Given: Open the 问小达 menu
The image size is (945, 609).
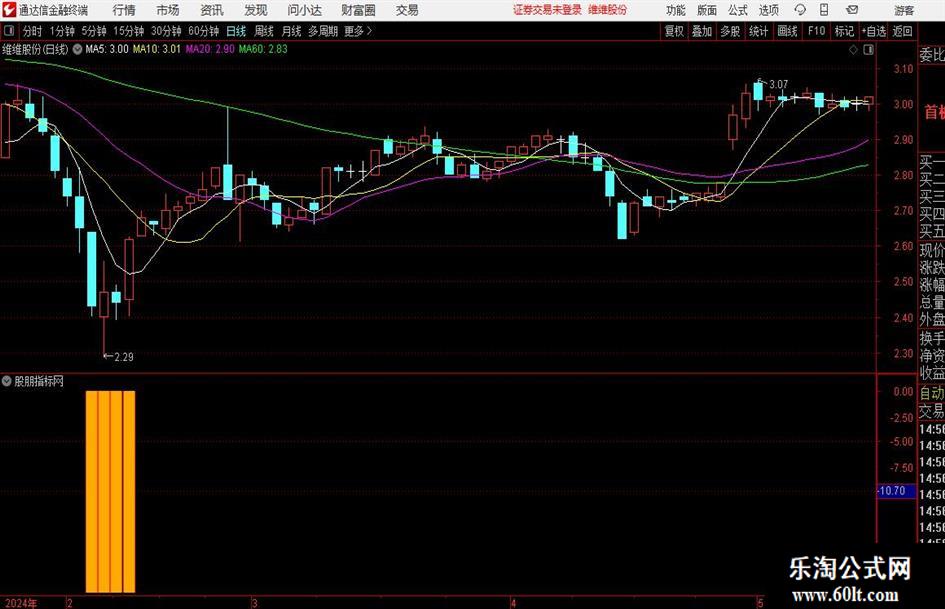Looking at the screenshot, I should pos(304,10).
